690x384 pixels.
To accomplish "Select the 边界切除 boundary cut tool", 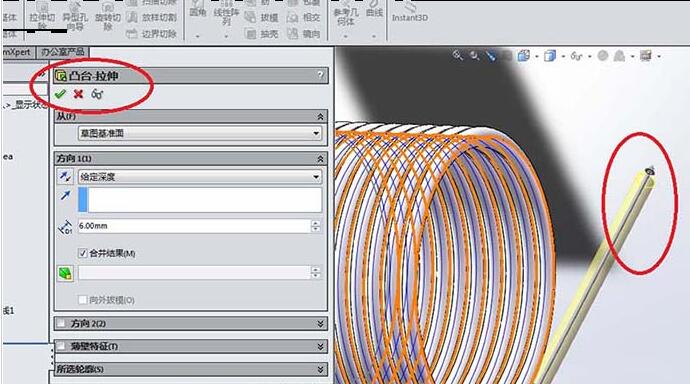I will pyautogui.click(x=152, y=34).
